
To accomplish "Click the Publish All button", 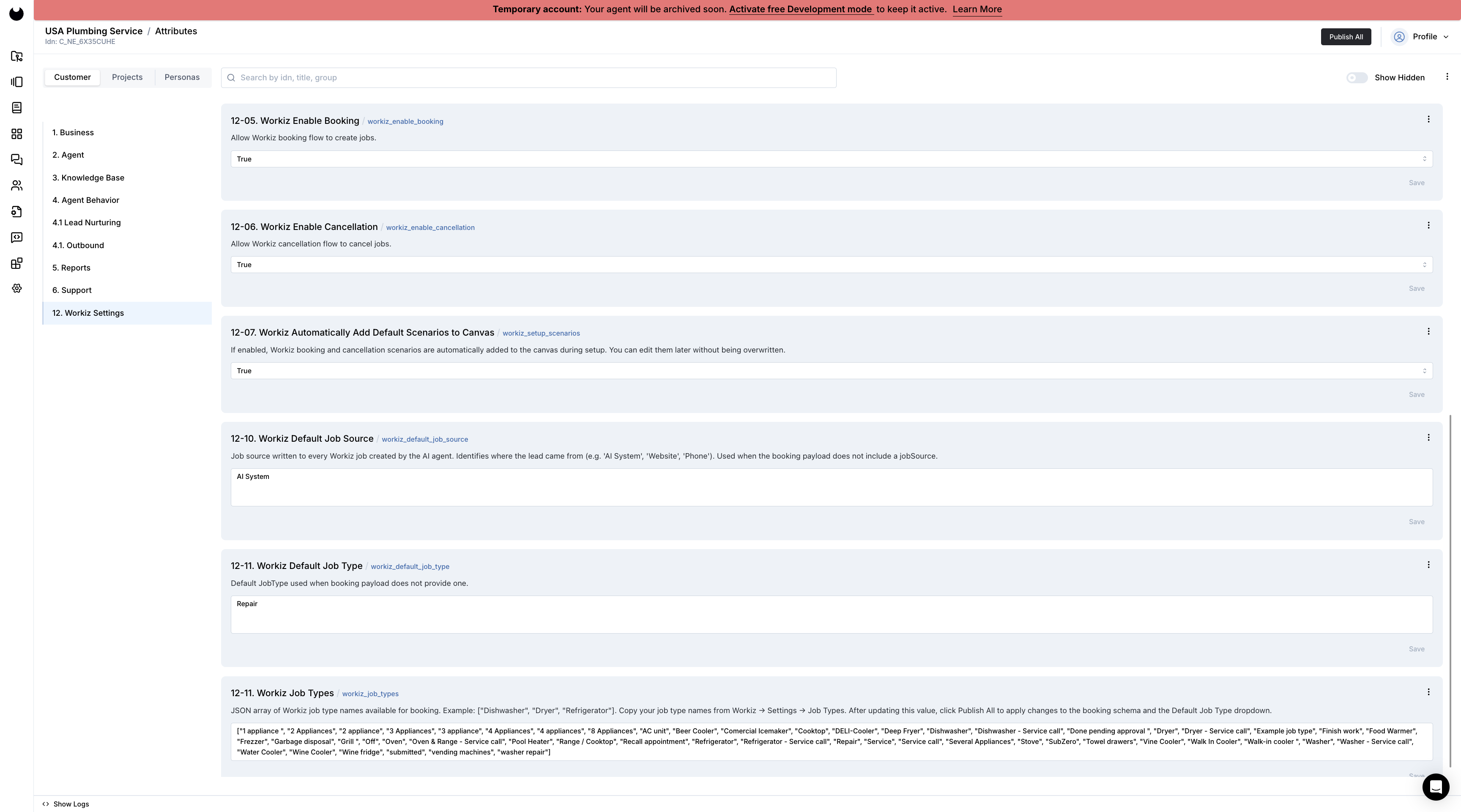I will 1346,37.
